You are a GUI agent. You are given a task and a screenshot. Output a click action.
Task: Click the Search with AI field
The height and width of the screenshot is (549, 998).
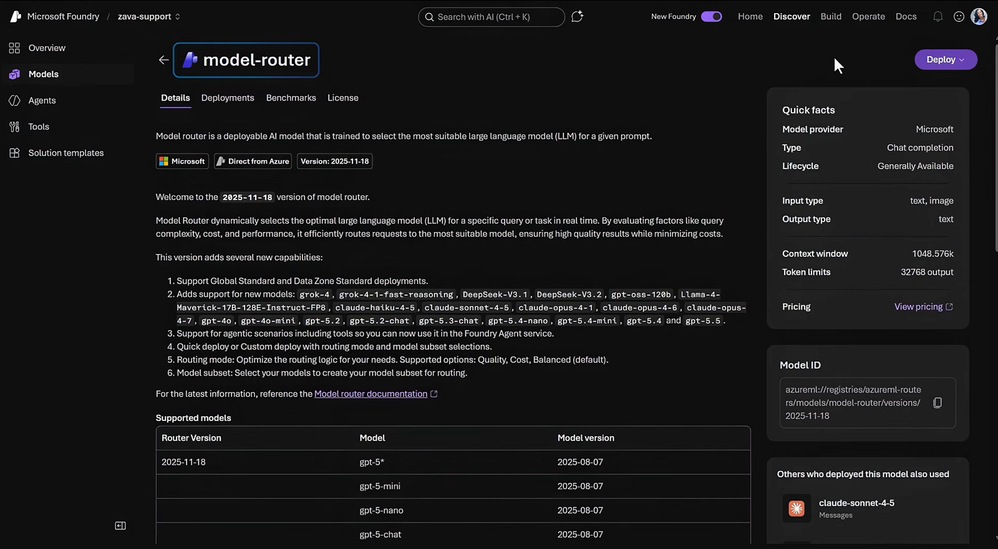pyautogui.click(x=491, y=17)
